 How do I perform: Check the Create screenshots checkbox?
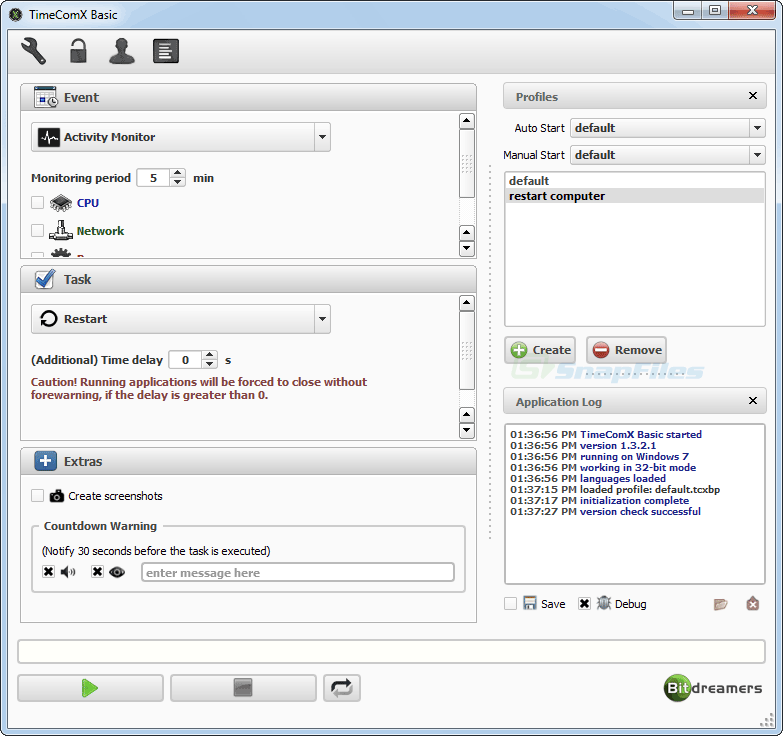[37, 495]
